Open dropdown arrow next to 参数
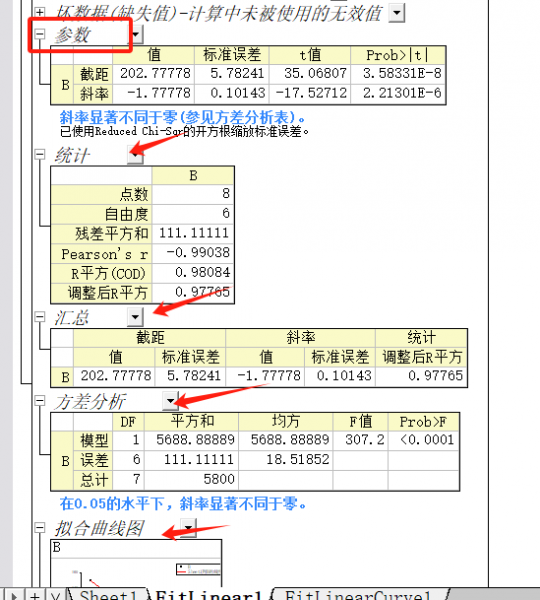The height and width of the screenshot is (600, 540). [136, 35]
